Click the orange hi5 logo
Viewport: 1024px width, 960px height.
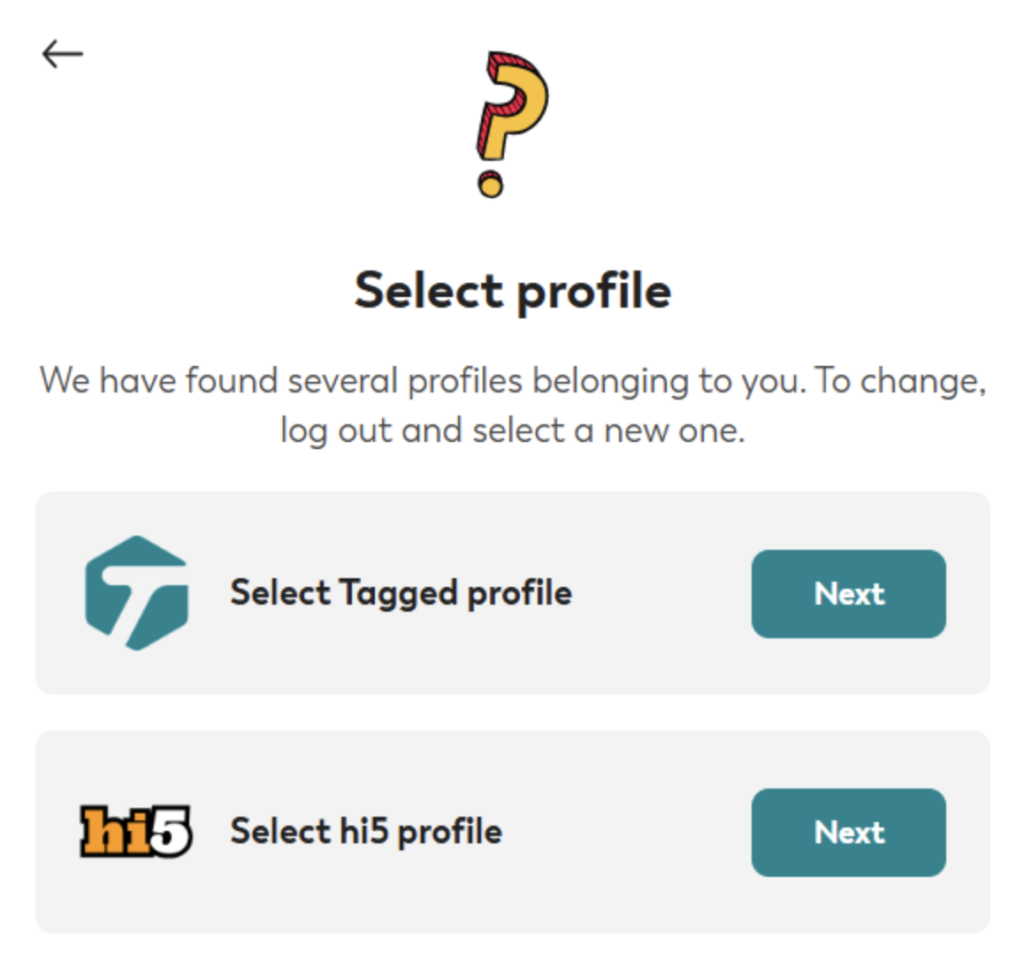(x=136, y=832)
